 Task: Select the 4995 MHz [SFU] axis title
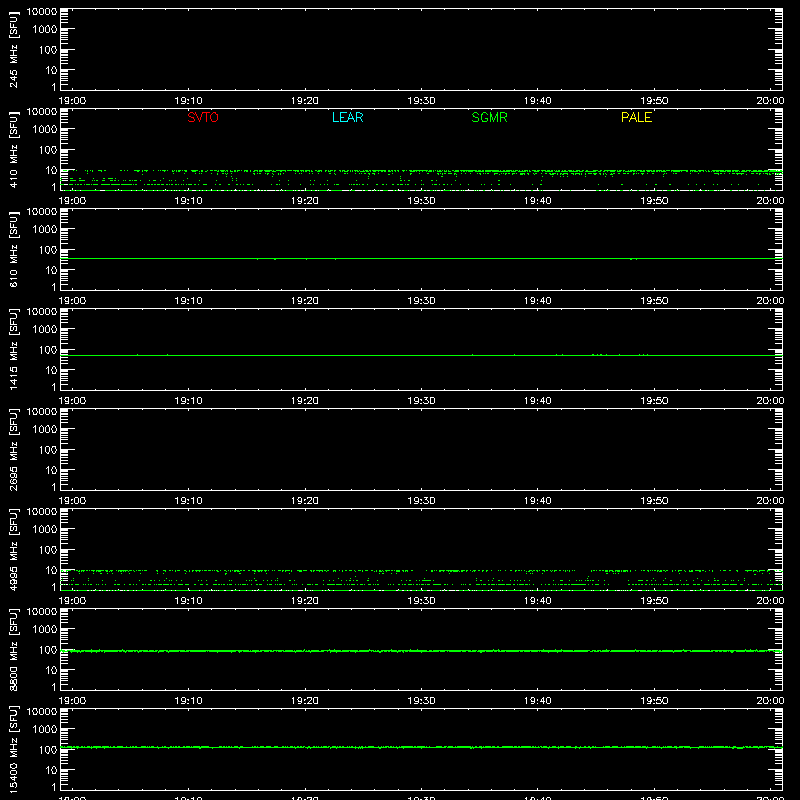click(x=13, y=549)
